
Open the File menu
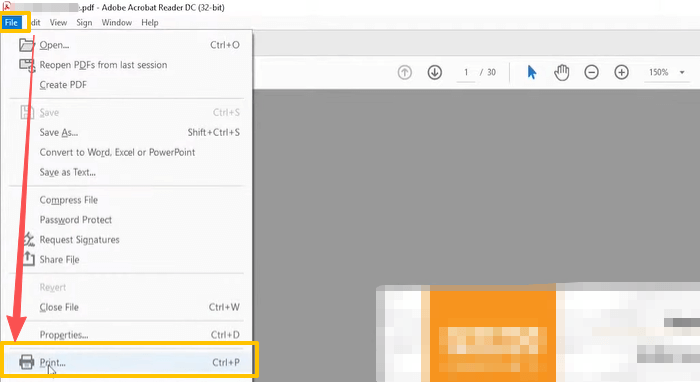tap(12, 23)
